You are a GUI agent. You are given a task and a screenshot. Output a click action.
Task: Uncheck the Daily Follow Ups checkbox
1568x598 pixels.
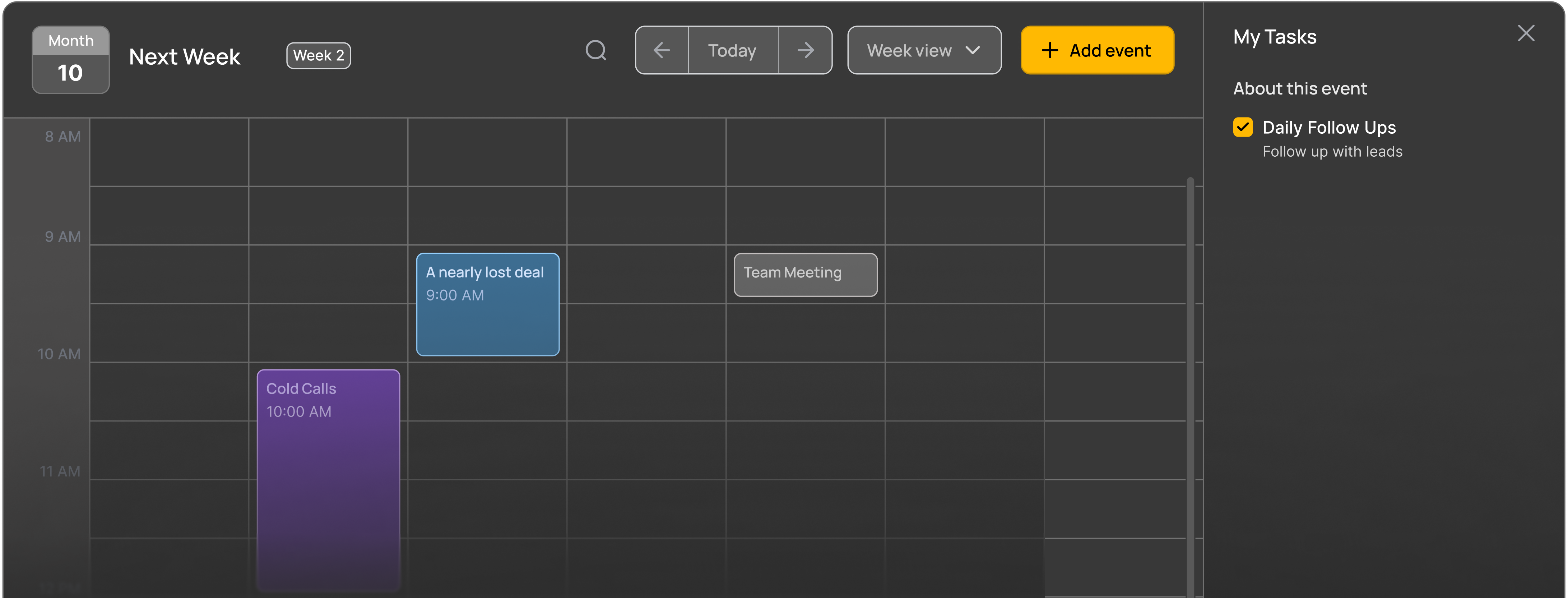coord(1242,127)
